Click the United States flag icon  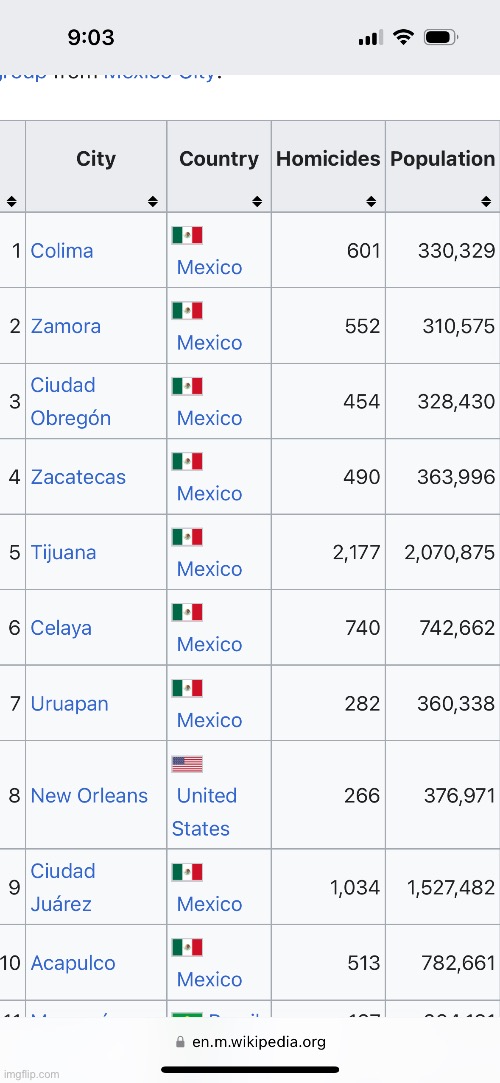coord(187,764)
